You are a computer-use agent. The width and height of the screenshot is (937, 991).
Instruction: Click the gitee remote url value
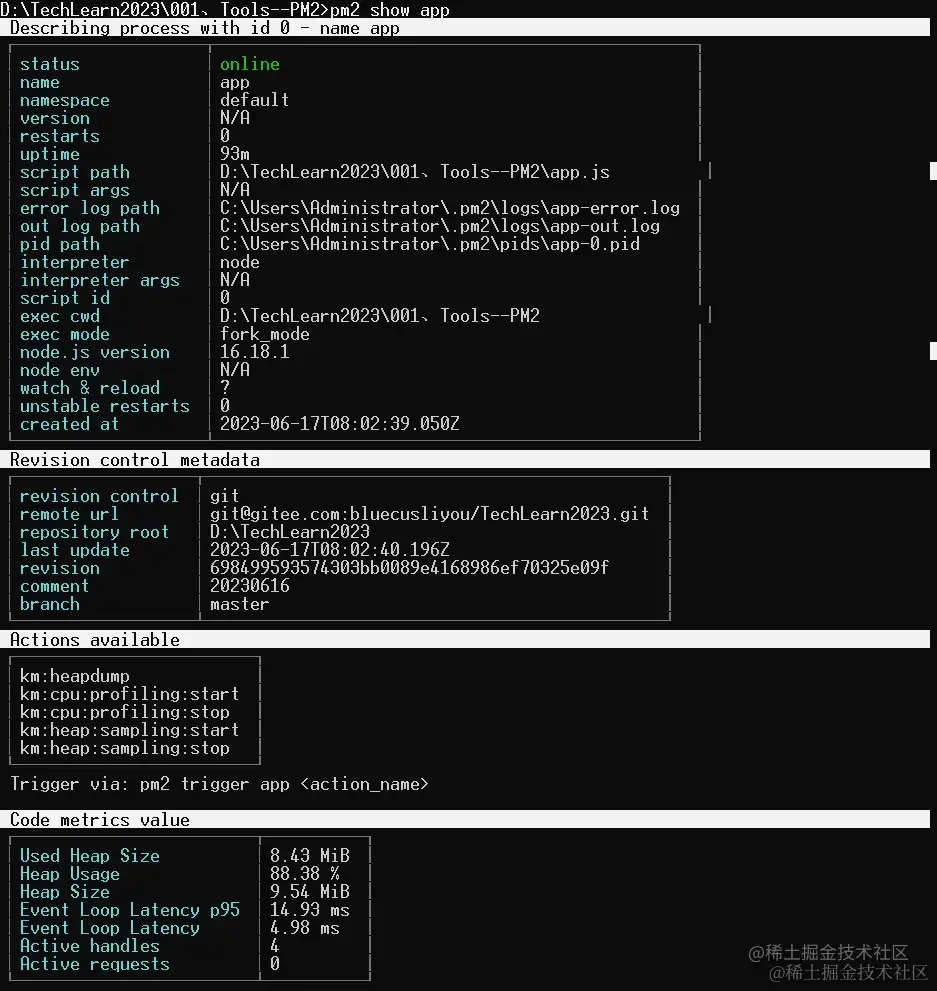[x=430, y=514]
